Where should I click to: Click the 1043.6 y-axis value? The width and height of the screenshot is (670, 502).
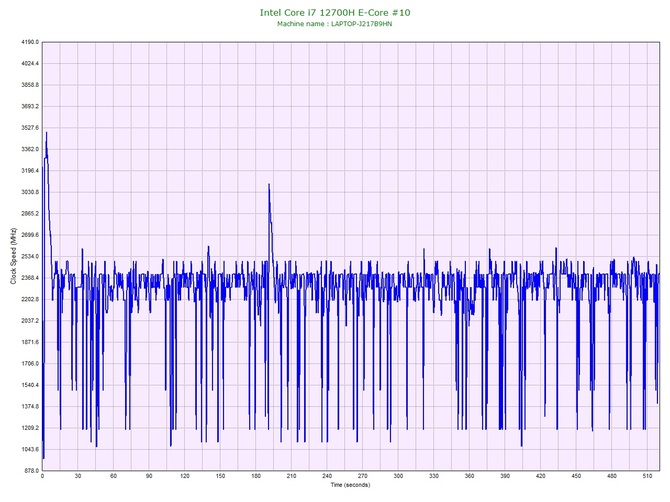pyautogui.click(x=30, y=449)
